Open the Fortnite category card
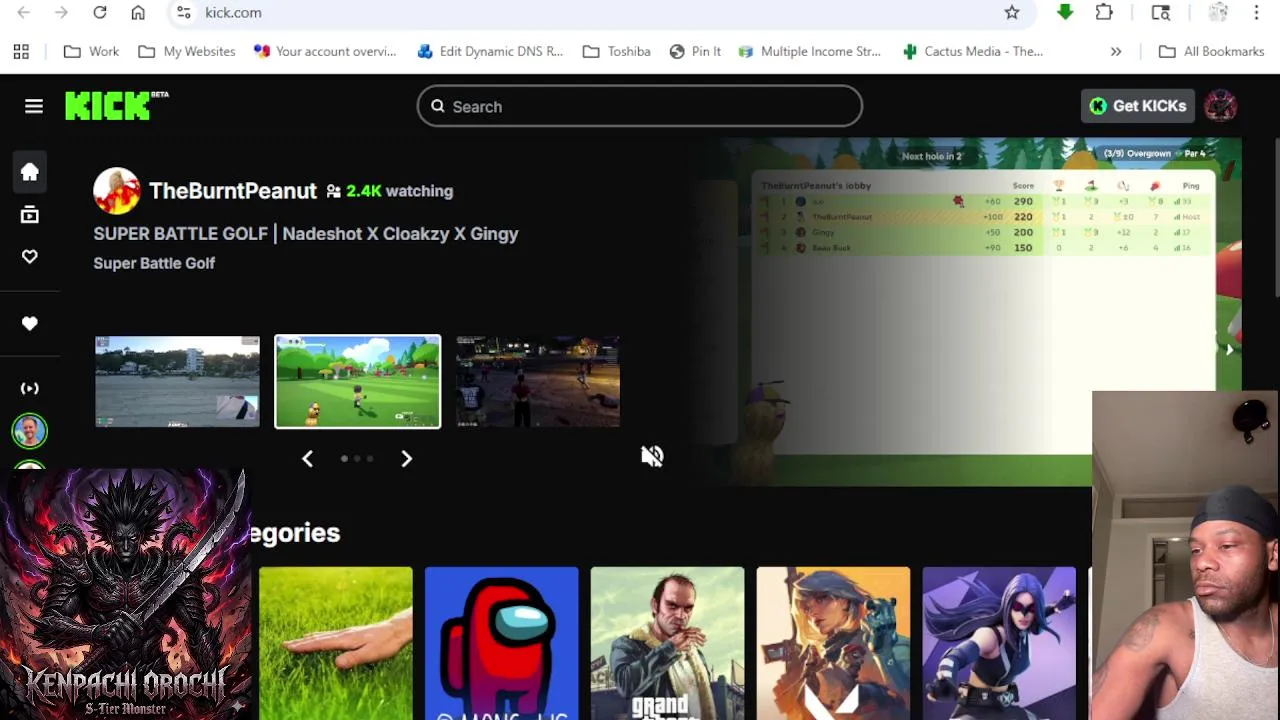 1000,643
